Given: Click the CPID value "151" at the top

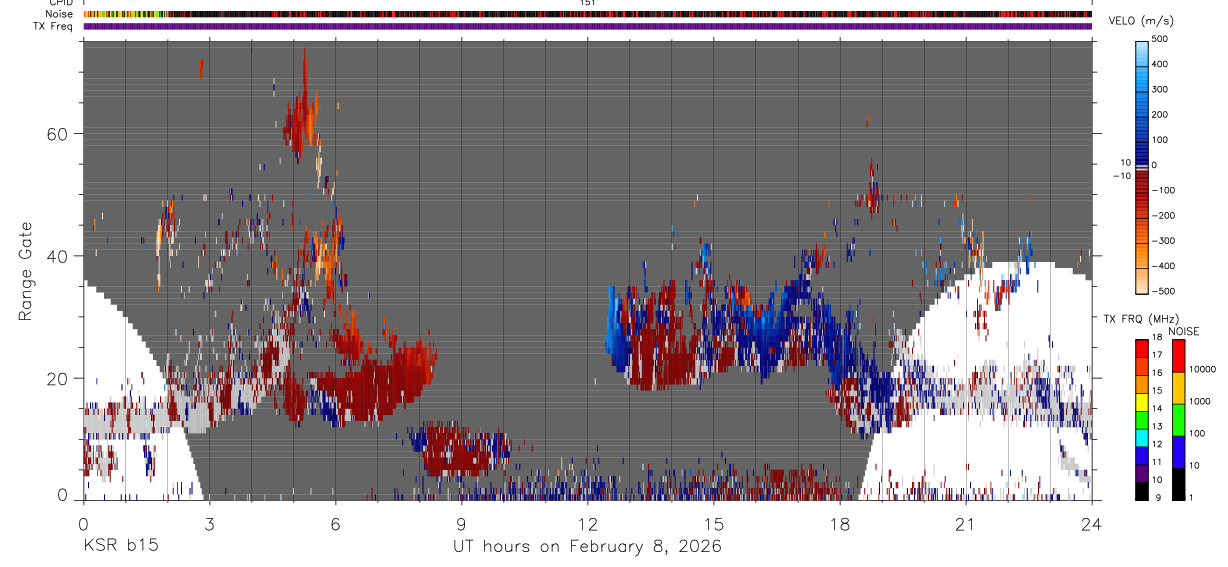Looking at the screenshot, I should [x=587, y=3].
